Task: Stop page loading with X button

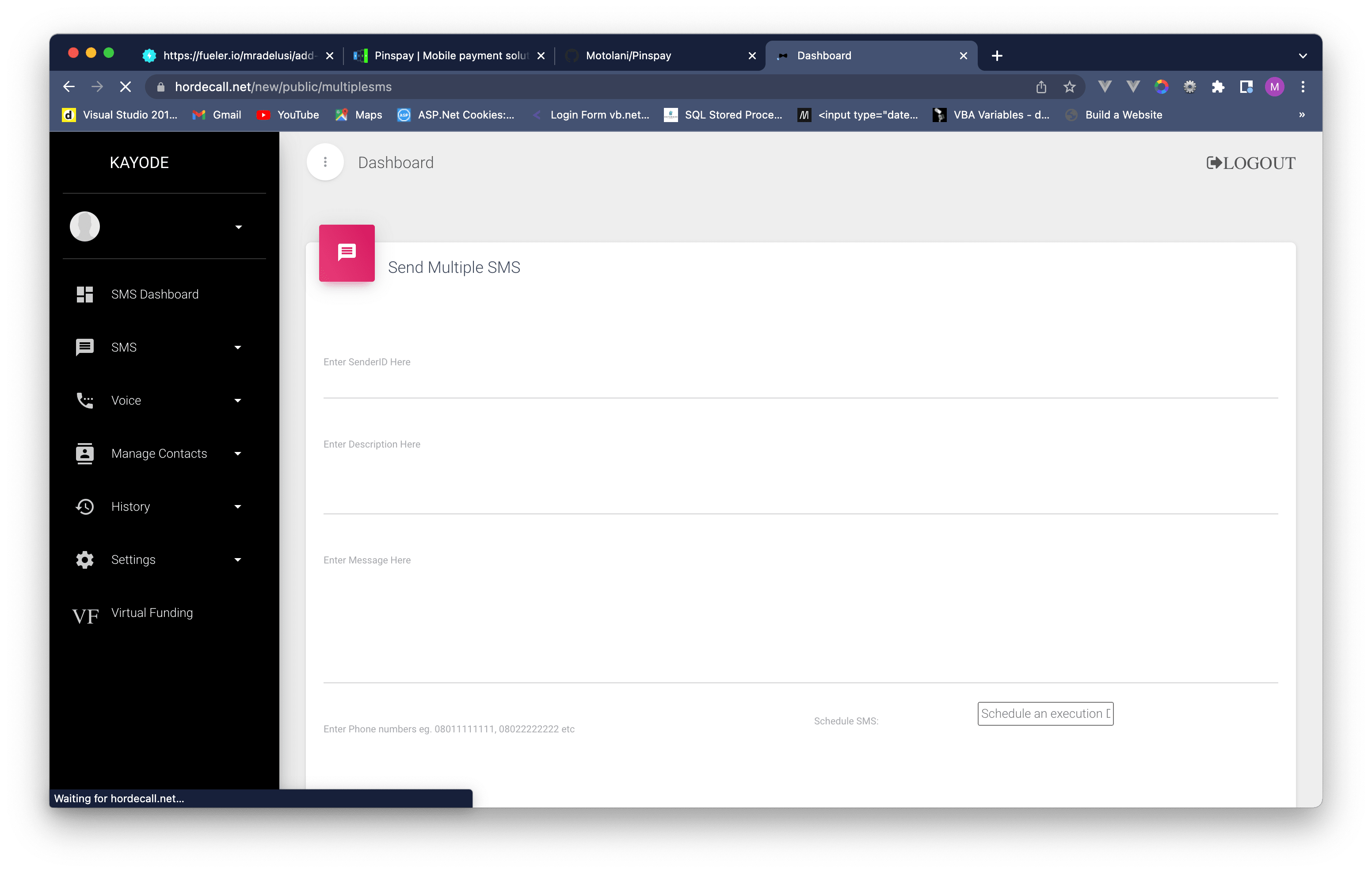Action: click(126, 87)
